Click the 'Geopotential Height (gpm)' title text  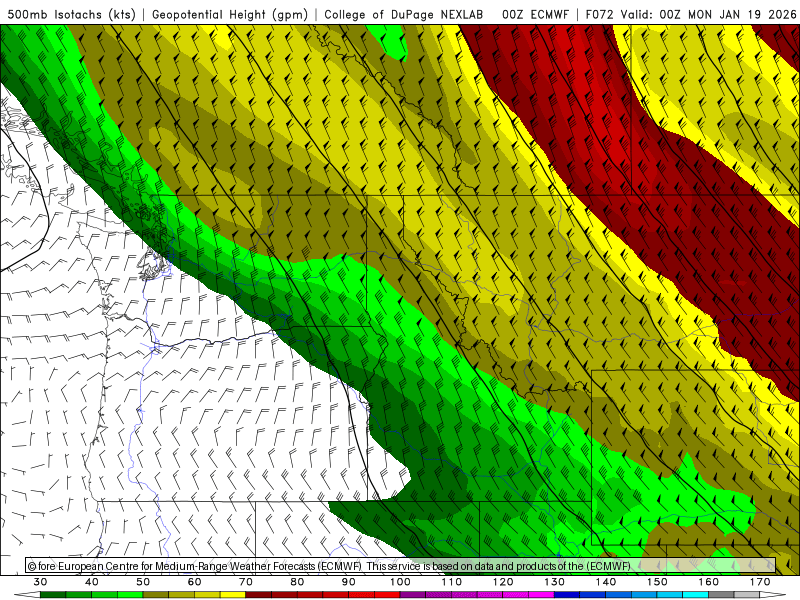tap(230, 15)
